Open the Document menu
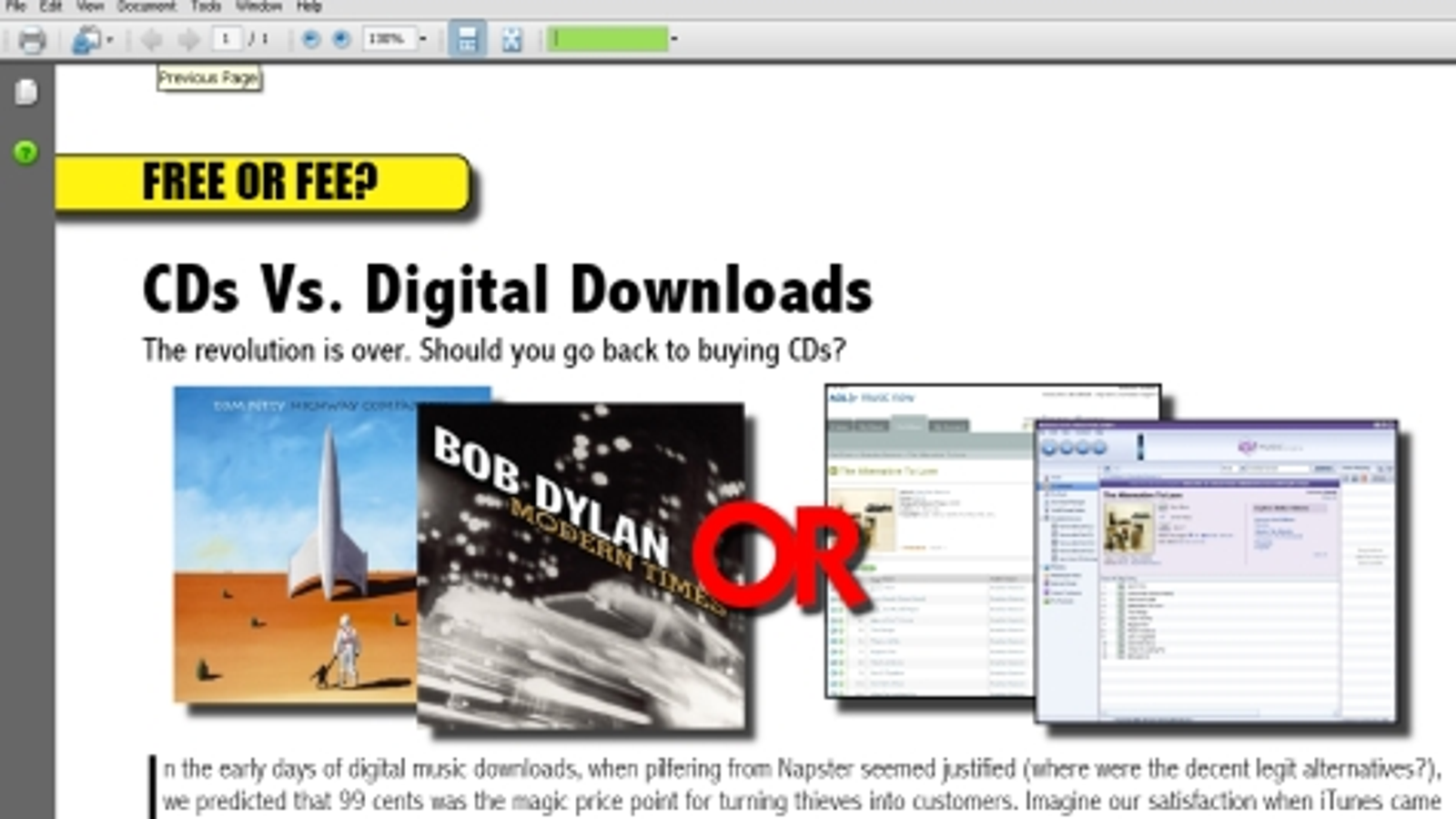This screenshot has height=819, width=1456. coord(147,5)
